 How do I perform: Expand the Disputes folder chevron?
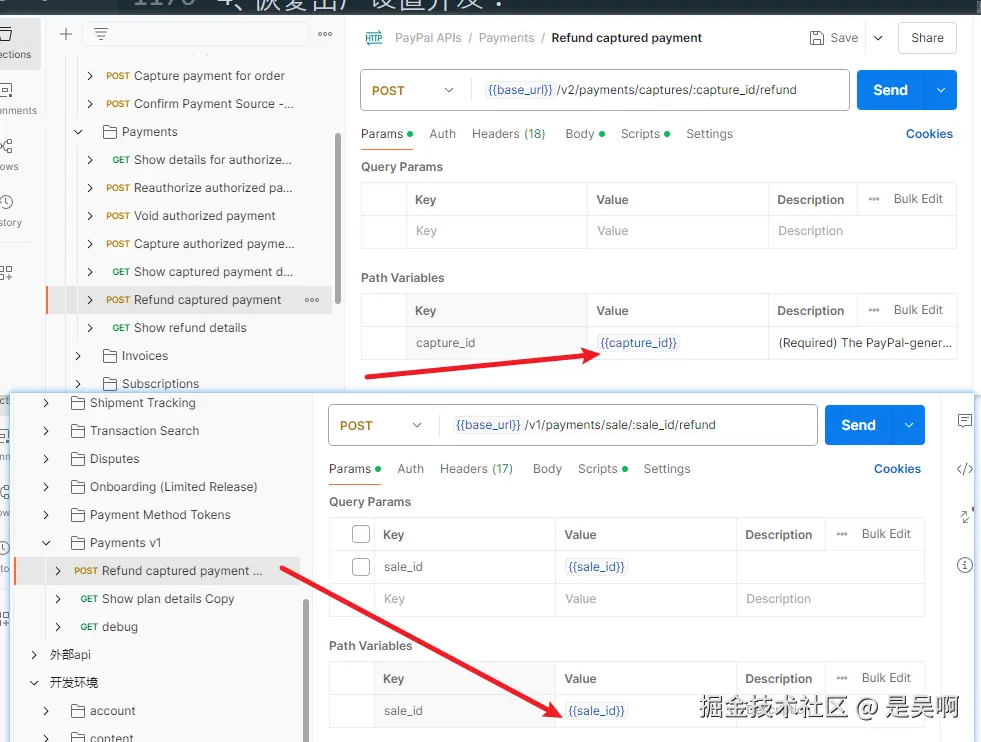[x=46, y=459]
